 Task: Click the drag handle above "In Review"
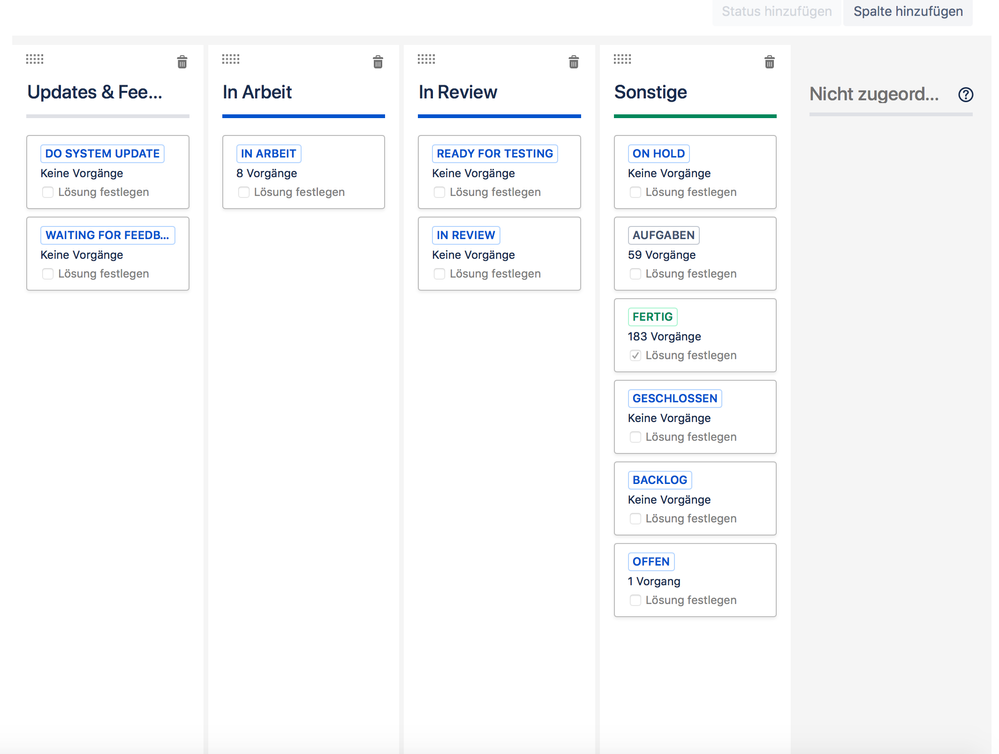pyautogui.click(x=426, y=58)
